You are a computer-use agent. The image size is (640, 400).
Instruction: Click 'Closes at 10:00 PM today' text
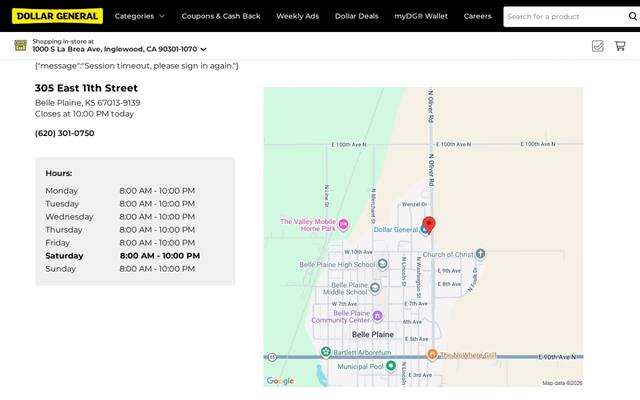(84, 114)
